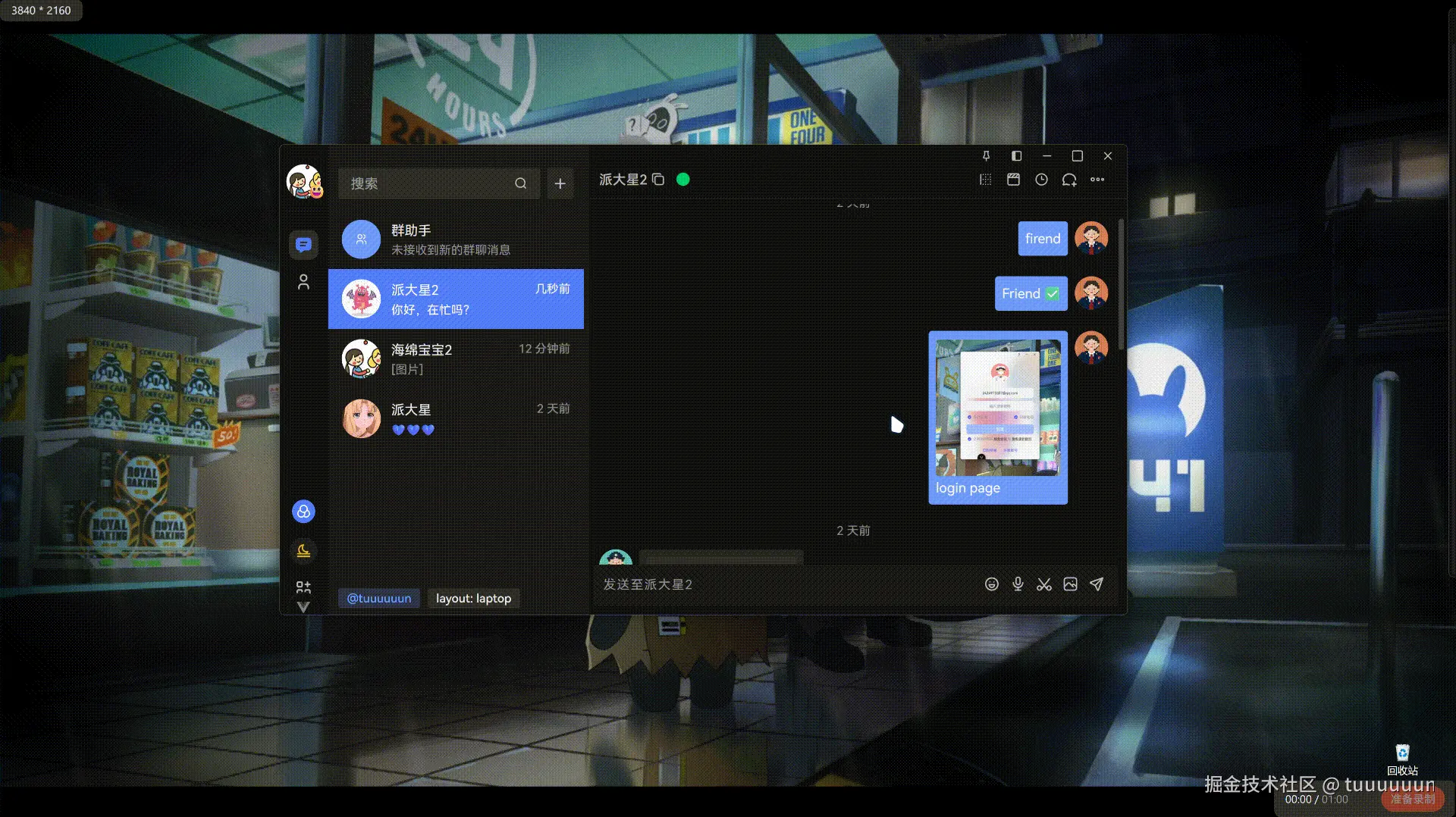The image size is (1456, 817).
Task: Open the more options ellipsis menu
Action: (1097, 180)
